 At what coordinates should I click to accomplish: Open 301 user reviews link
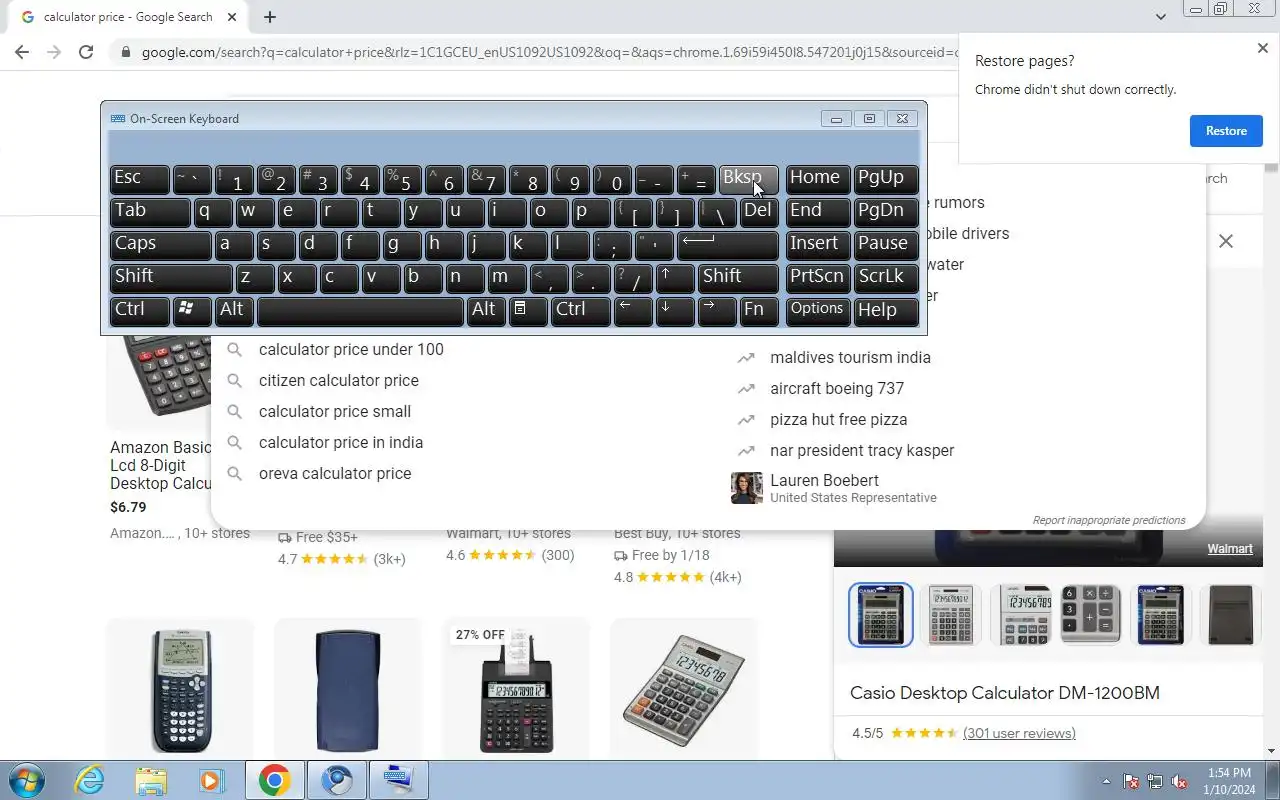click(x=1019, y=733)
